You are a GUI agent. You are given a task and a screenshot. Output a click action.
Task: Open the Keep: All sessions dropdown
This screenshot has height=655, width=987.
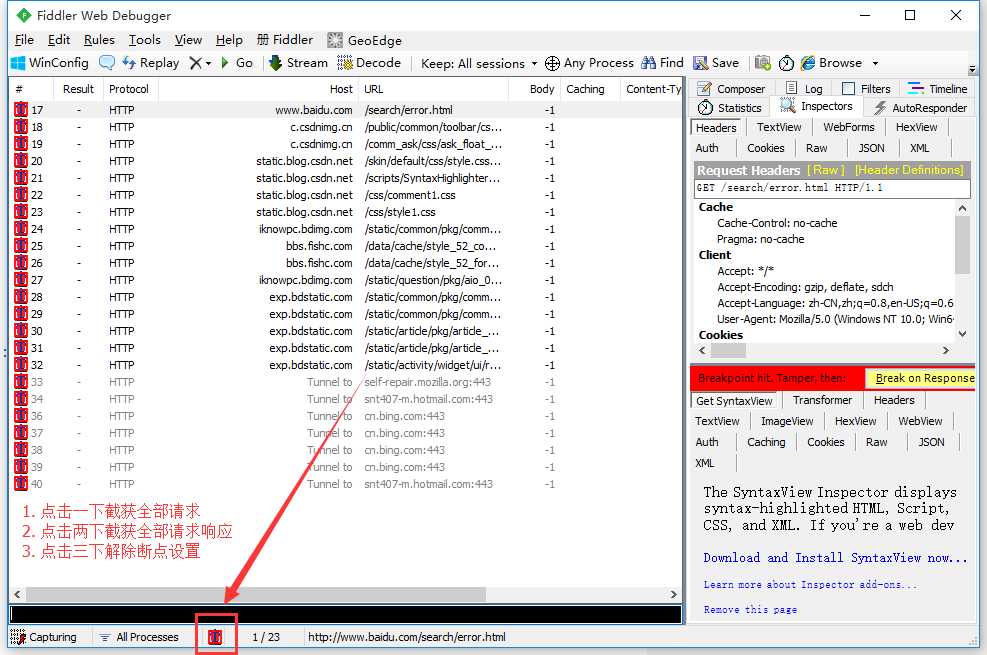pos(479,64)
